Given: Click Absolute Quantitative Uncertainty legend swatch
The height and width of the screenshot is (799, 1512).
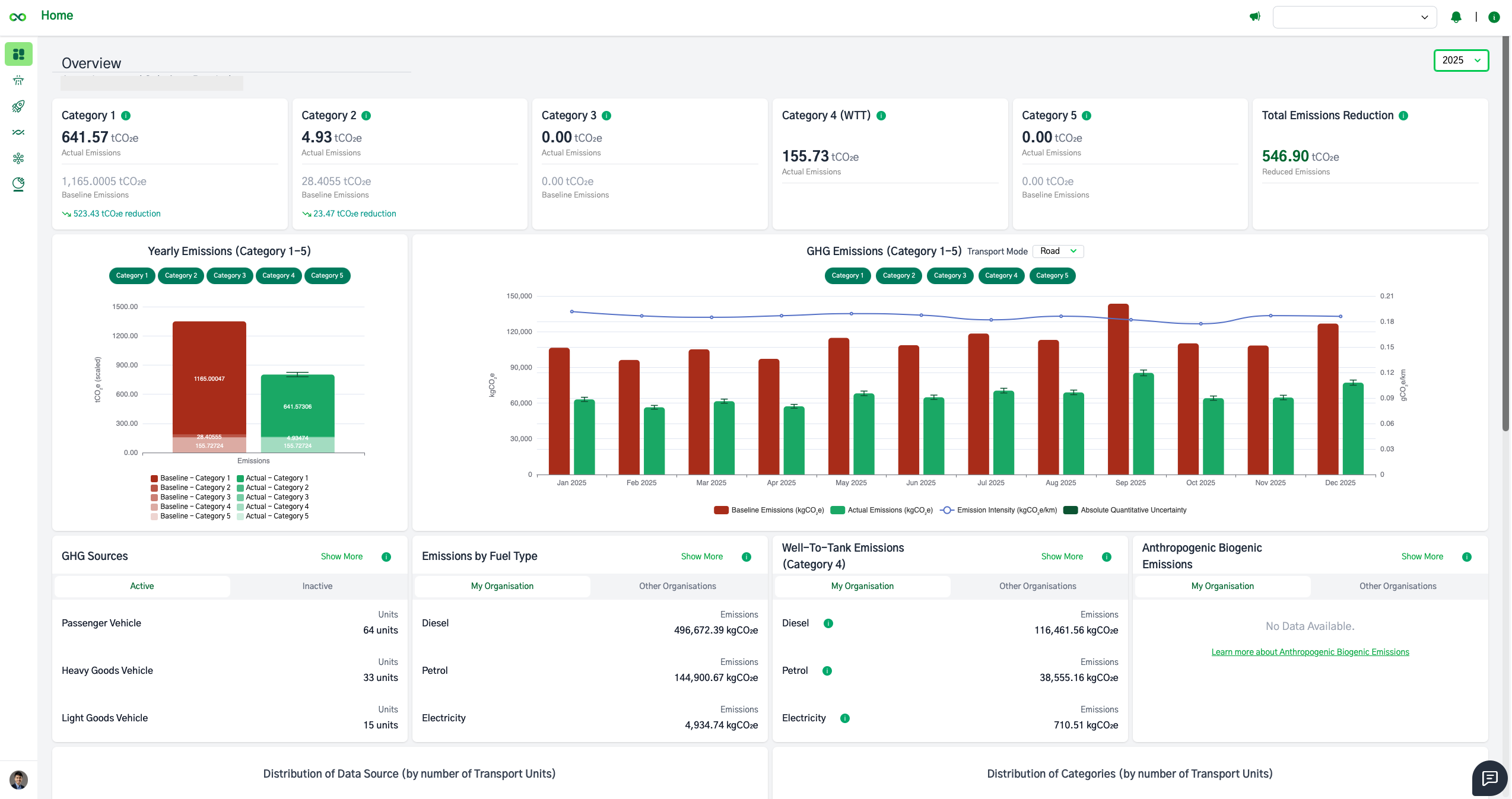Looking at the screenshot, I should 1071,510.
